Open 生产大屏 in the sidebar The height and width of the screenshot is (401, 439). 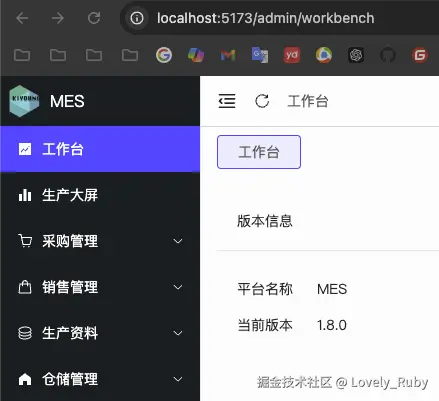coord(100,195)
